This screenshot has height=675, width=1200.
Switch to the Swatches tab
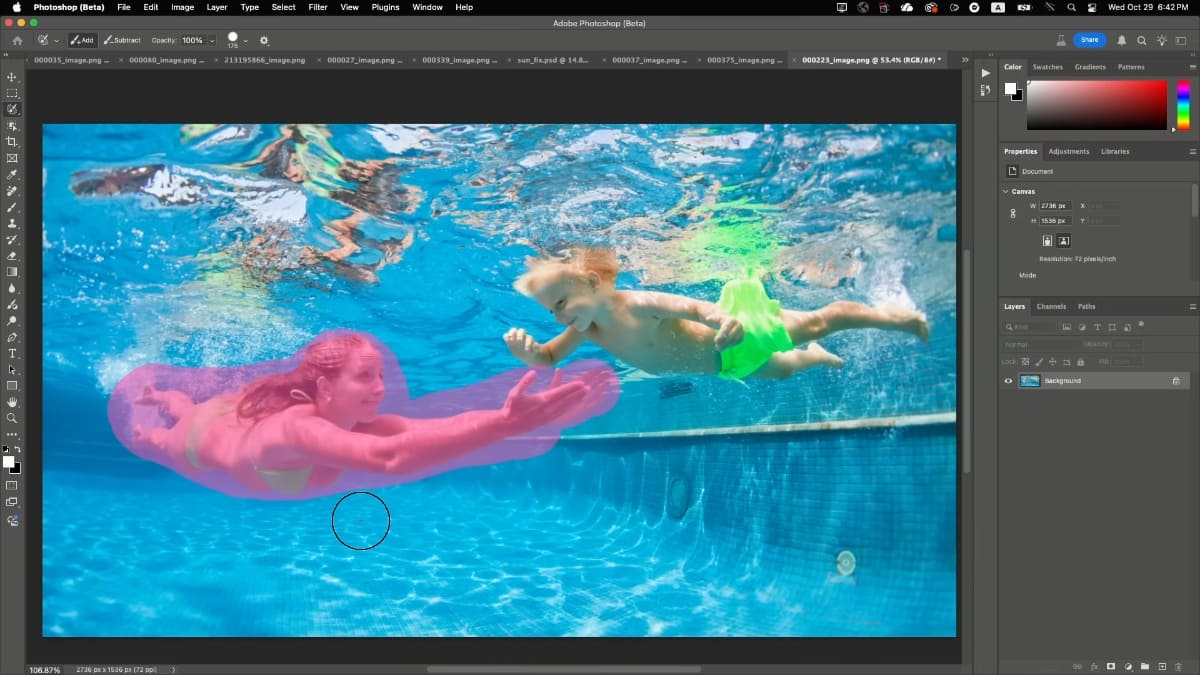point(1048,67)
